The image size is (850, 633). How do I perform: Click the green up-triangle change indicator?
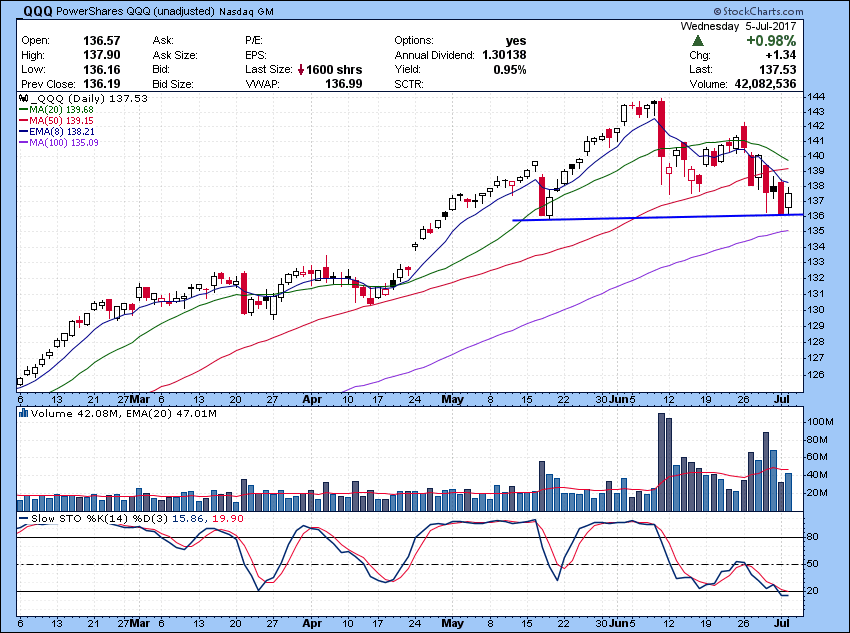(x=698, y=41)
